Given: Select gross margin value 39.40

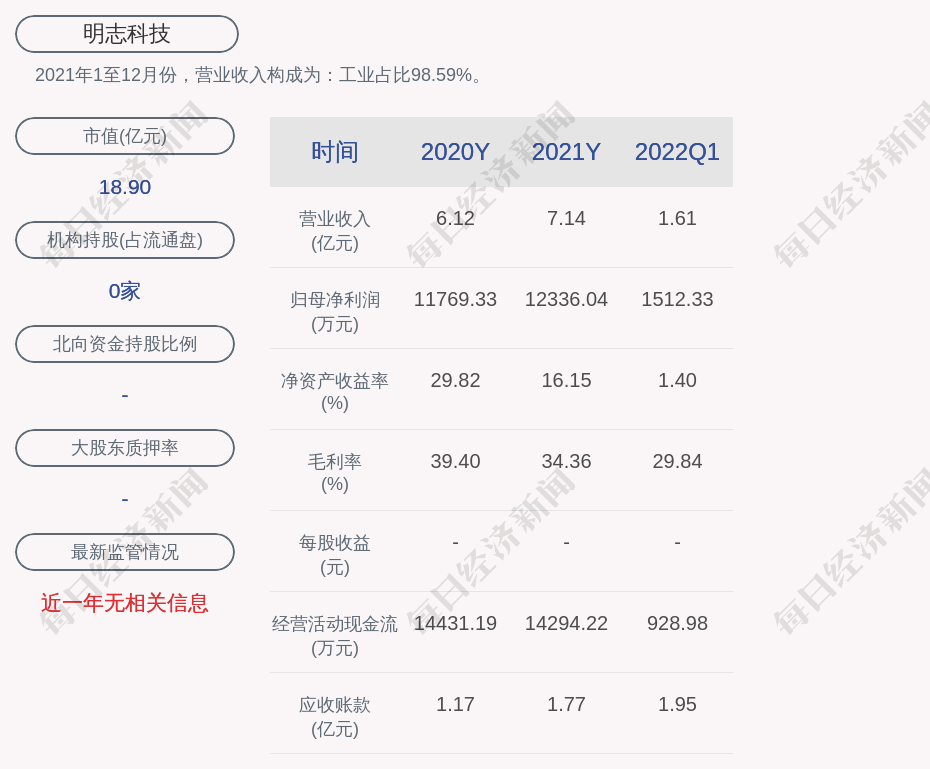Looking at the screenshot, I should (455, 461).
